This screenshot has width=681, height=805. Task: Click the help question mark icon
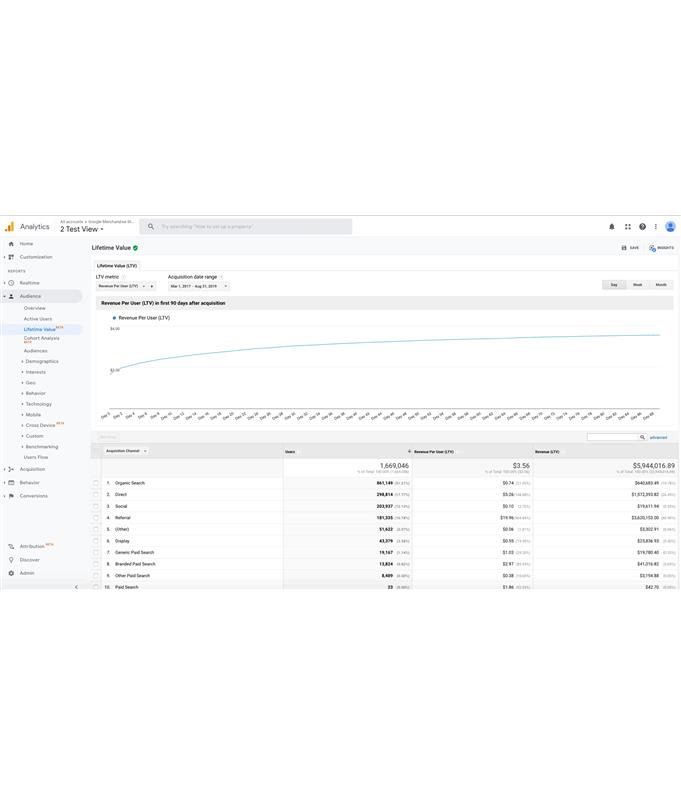pyautogui.click(x=642, y=227)
